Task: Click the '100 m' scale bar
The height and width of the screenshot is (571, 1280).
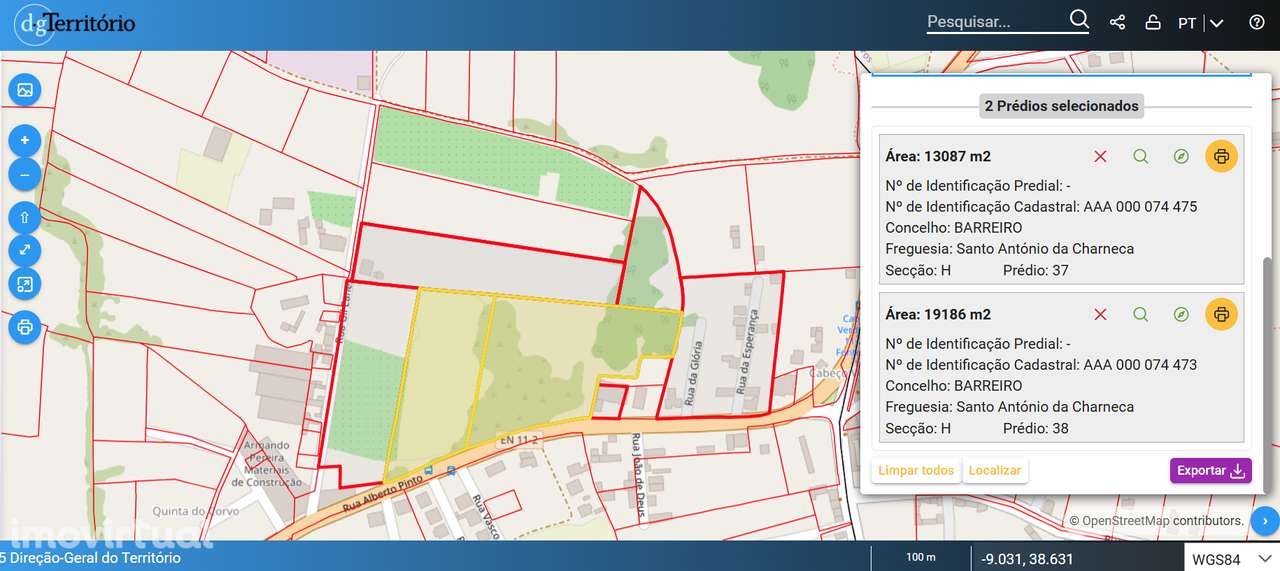Action: [x=921, y=558]
